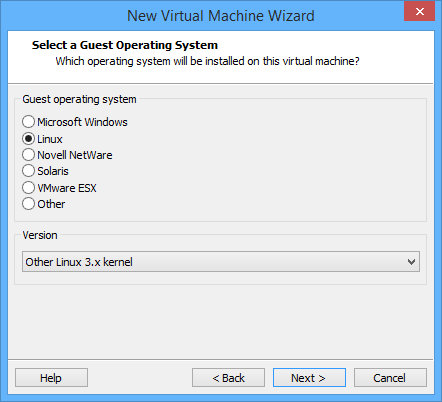Proceed with the Next button
442x402 pixels.
309,378
